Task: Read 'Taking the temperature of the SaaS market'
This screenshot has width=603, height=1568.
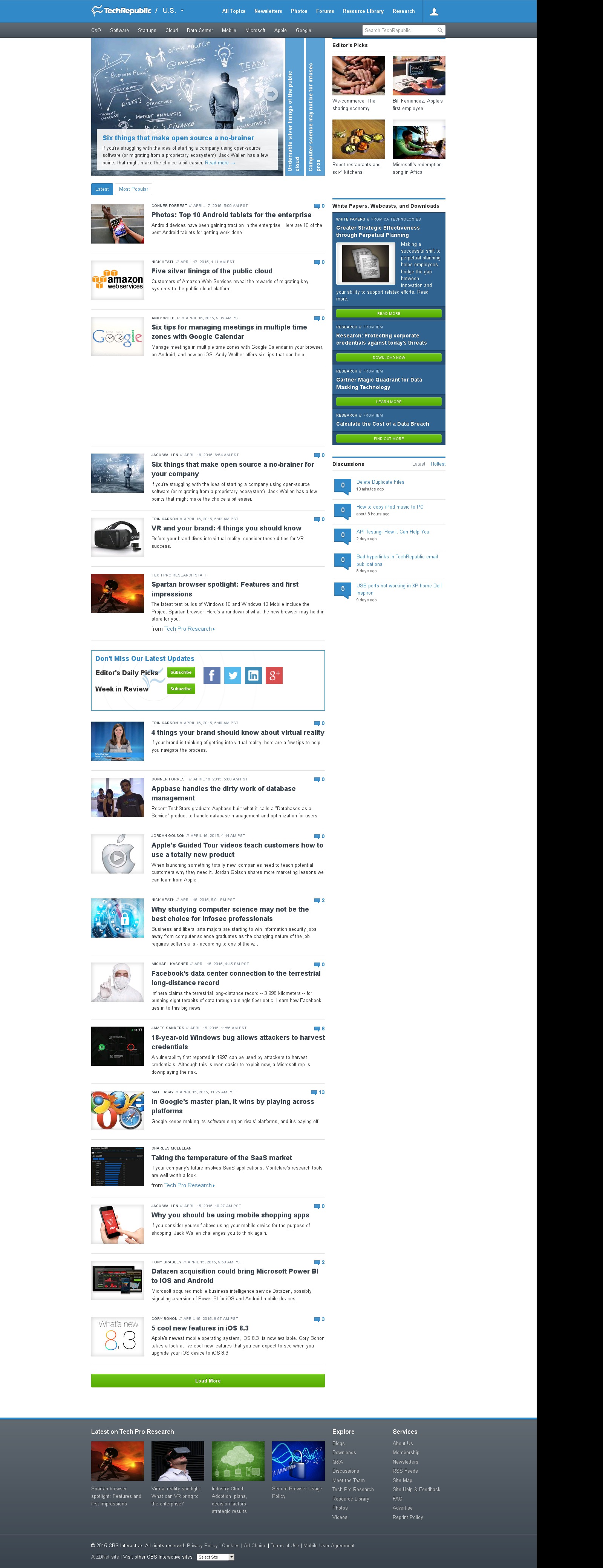Action: pyautogui.click(x=222, y=1158)
